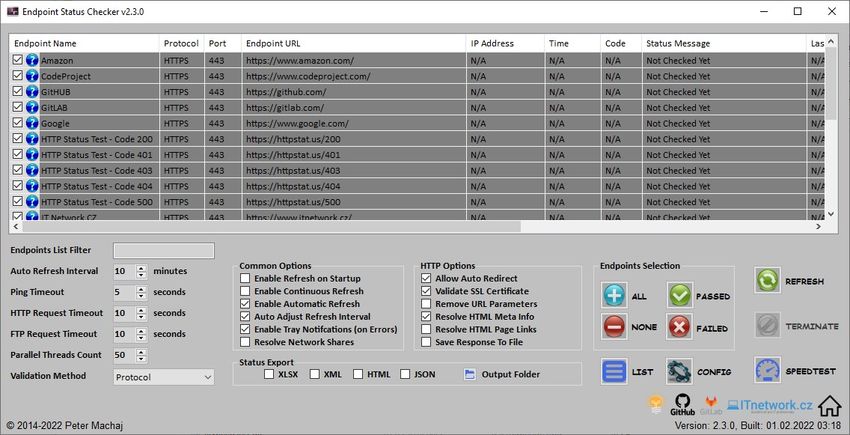
Task: Click the https://gitlab.com/ URL cell
Action: tap(353, 107)
